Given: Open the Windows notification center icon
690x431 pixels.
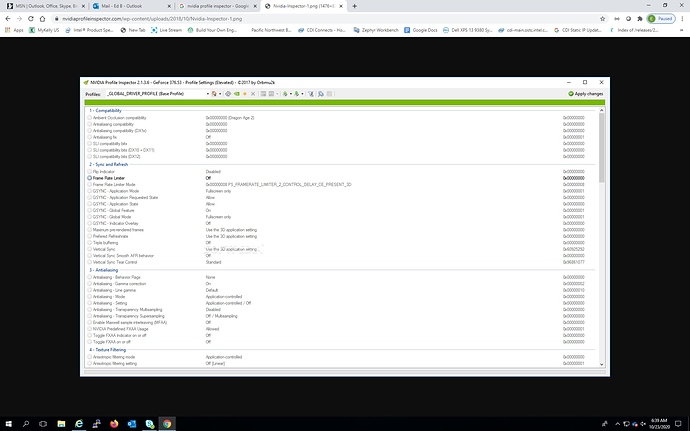Looking at the screenshot, I should [x=678, y=424].
